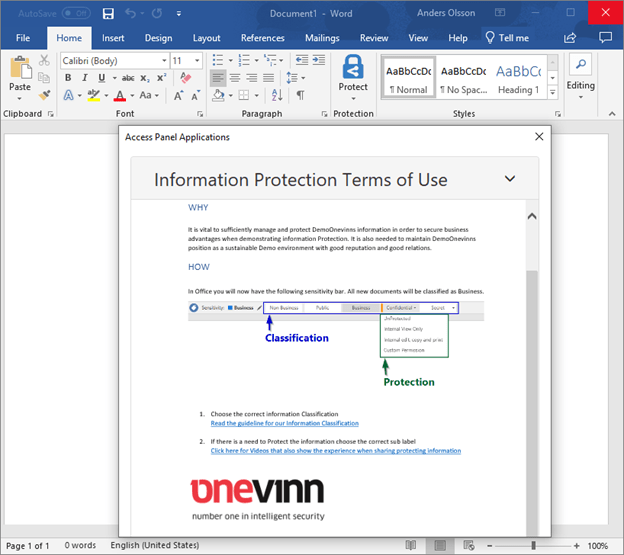Toggle the Align Left button

[218, 78]
